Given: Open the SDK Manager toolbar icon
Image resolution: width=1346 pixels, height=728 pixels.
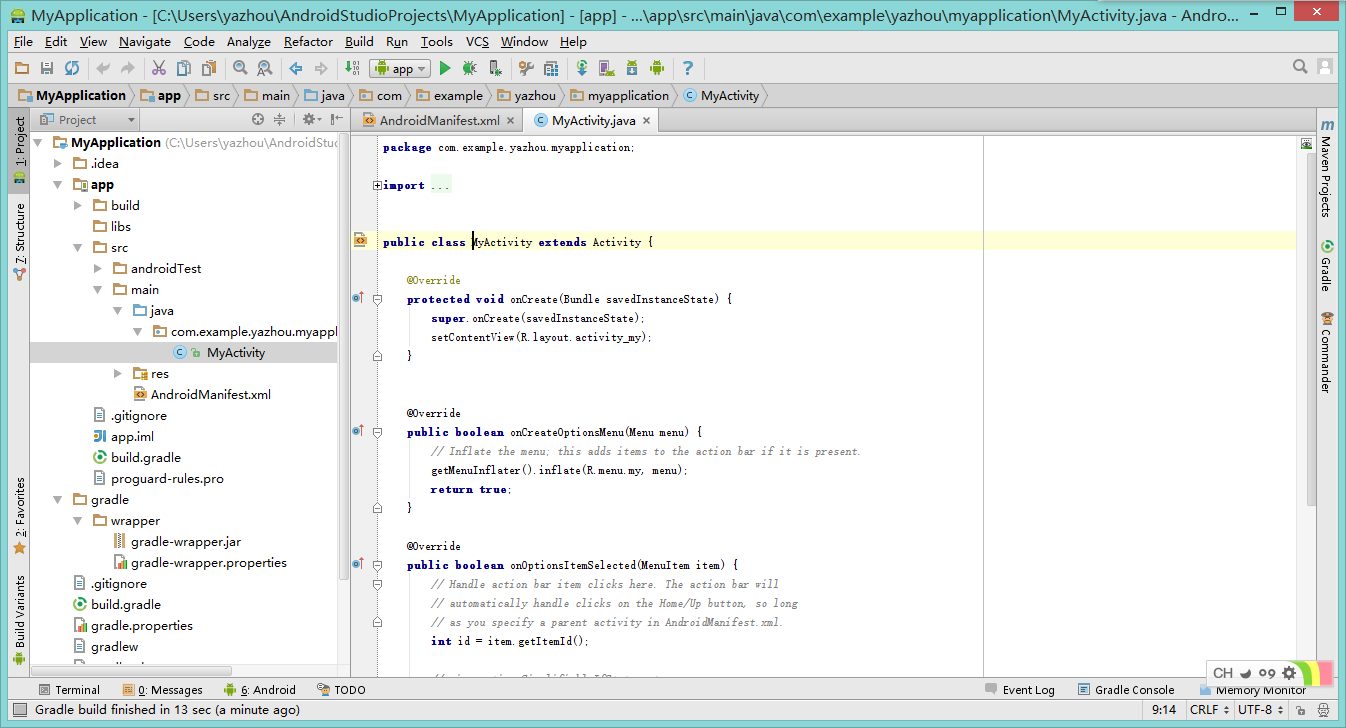Looking at the screenshot, I should pos(632,68).
